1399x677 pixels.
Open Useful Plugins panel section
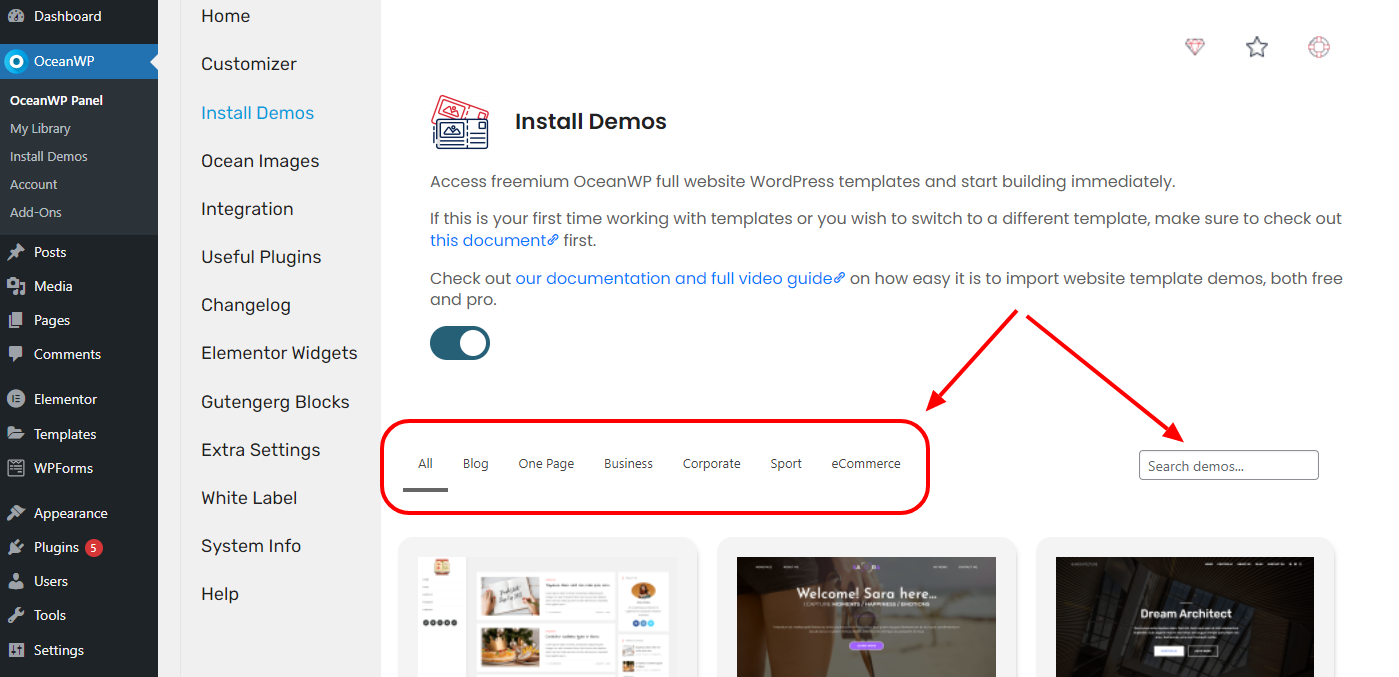pyautogui.click(x=261, y=257)
